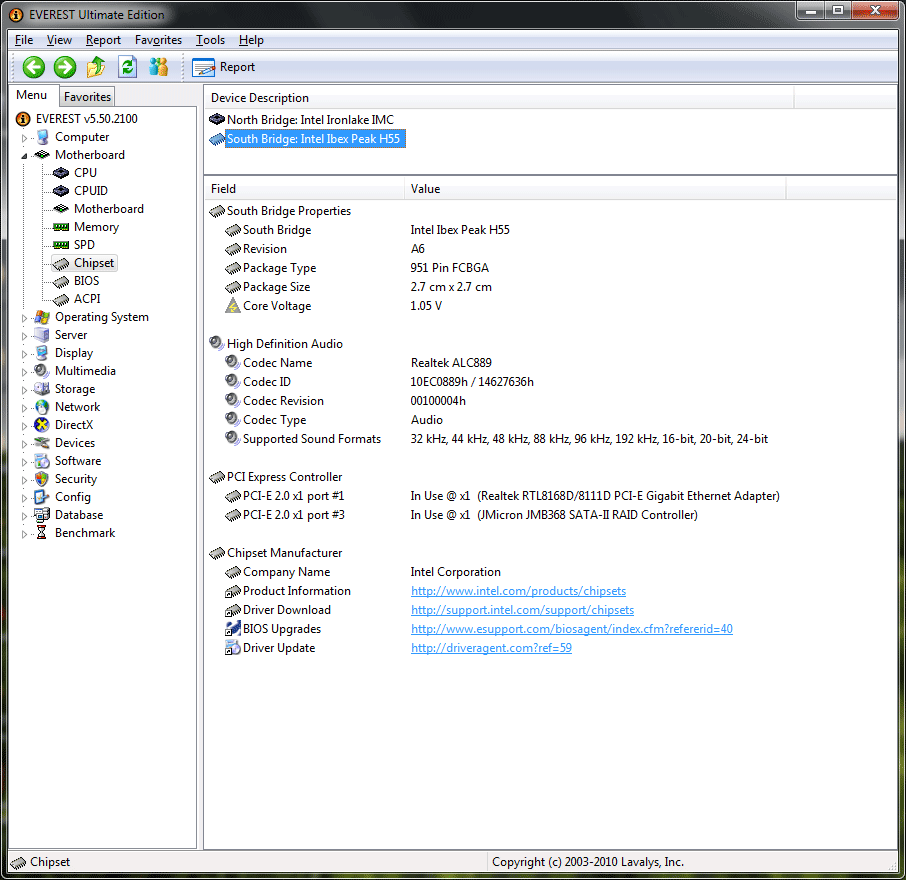
Task: Select the CPUID tree item
Action: pyautogui.click(x=91, y=191)
